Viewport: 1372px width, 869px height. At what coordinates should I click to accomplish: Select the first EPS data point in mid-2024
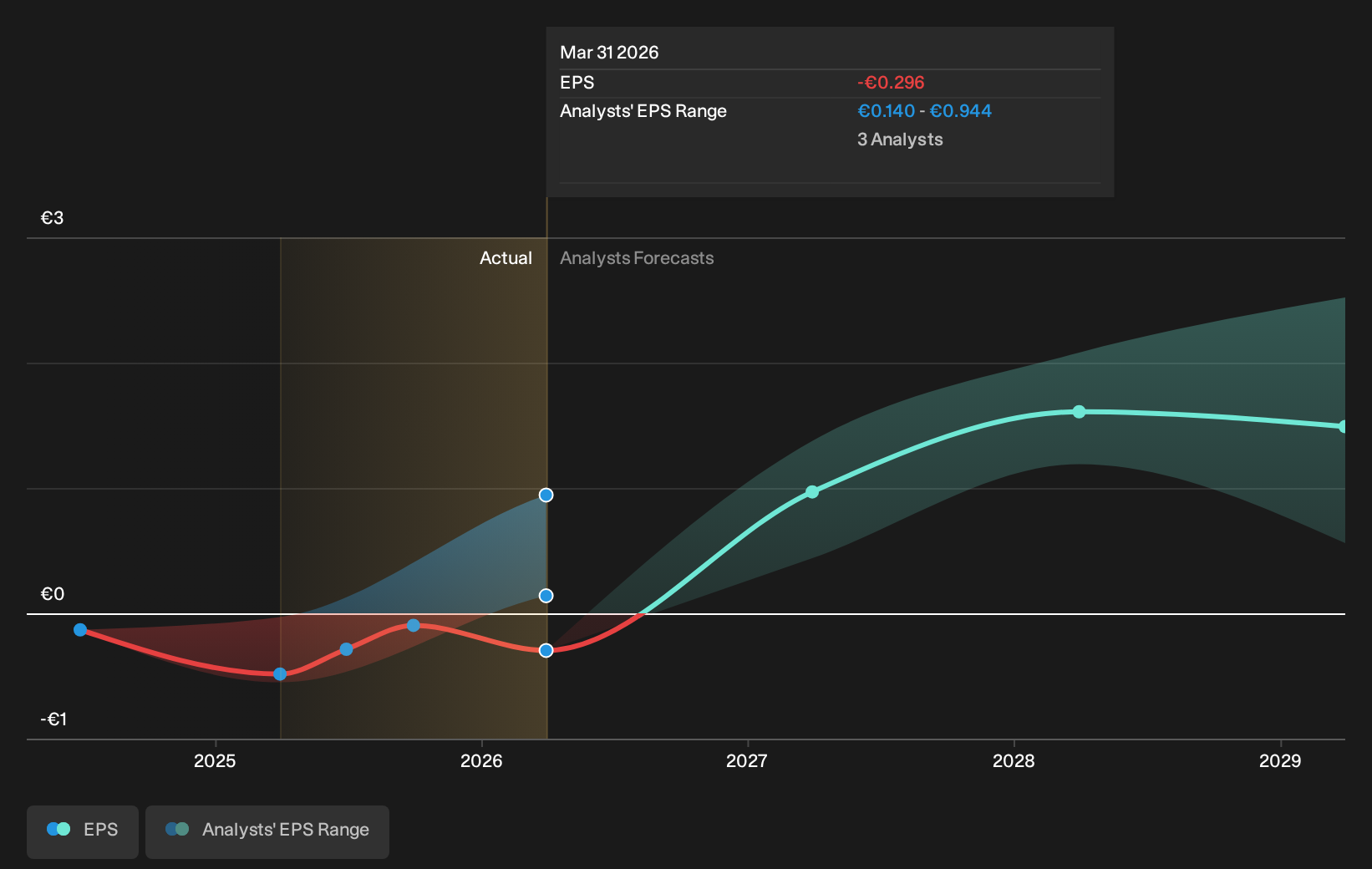tap(80, 630)
